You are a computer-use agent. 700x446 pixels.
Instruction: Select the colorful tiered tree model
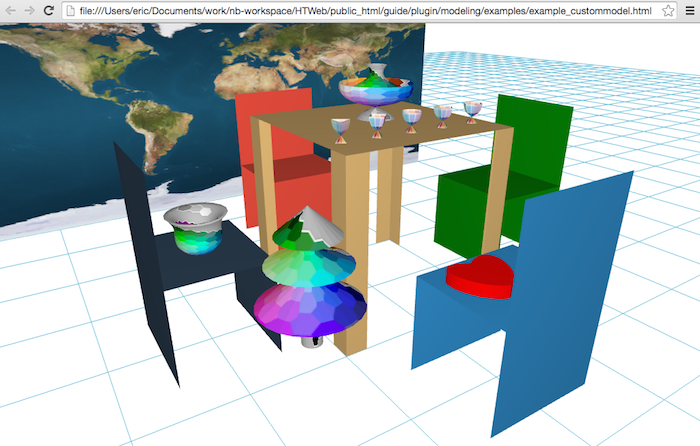[x=310, y=280]
